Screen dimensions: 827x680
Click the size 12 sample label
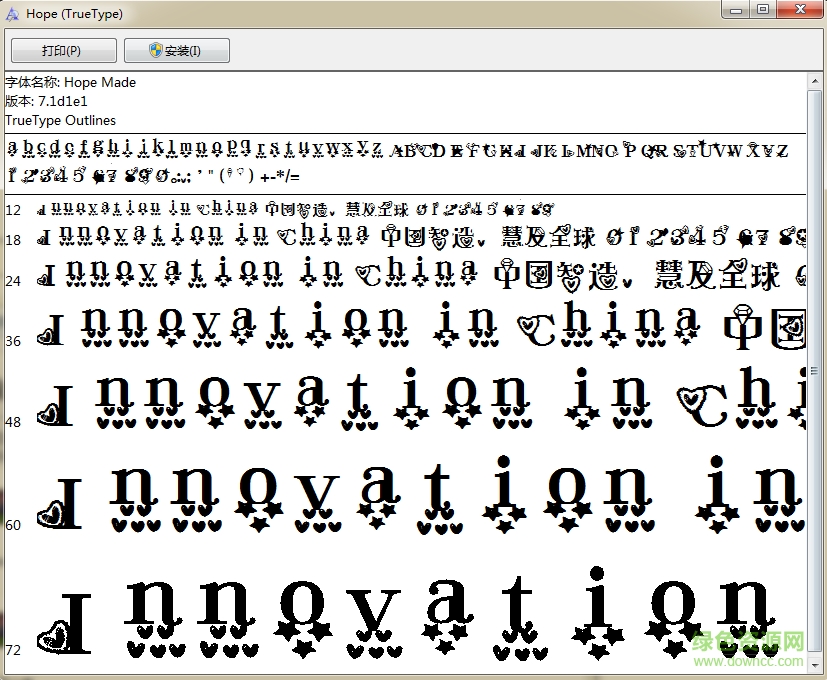pyautogui.click(x=13, y=210)
